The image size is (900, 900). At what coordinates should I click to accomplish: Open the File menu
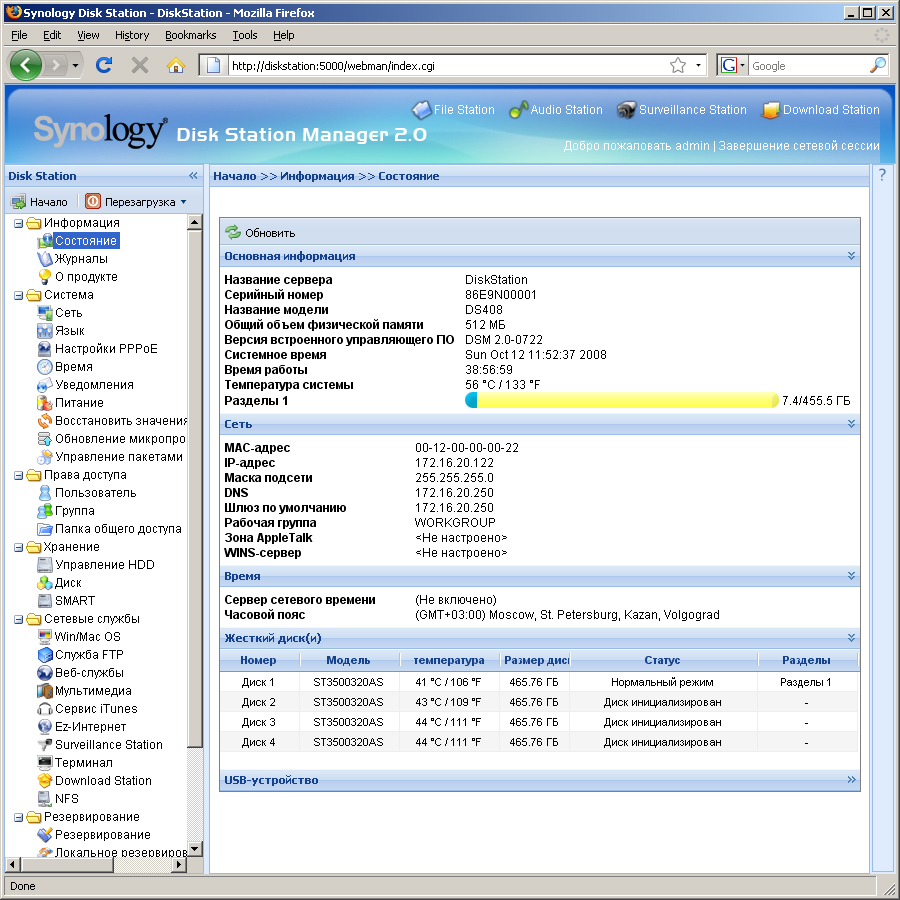click(x=19, y=35)
